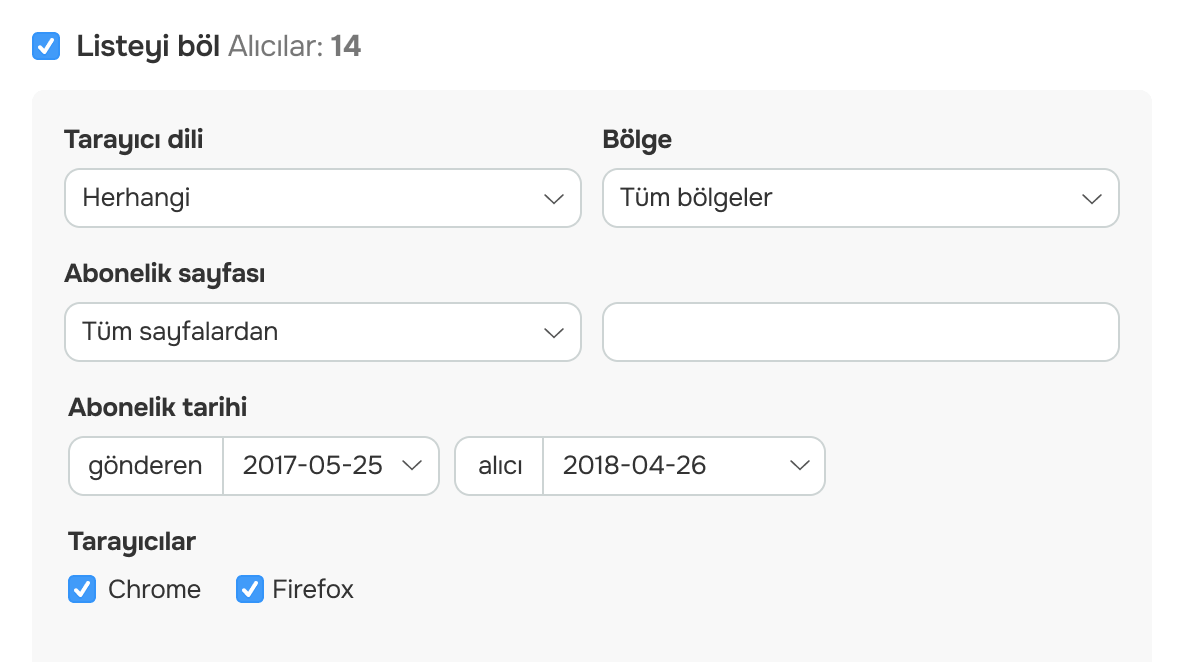Open the 'Herhangi' browser language dropdown
The image size is (1184, 662).
[x=322, y=198]
